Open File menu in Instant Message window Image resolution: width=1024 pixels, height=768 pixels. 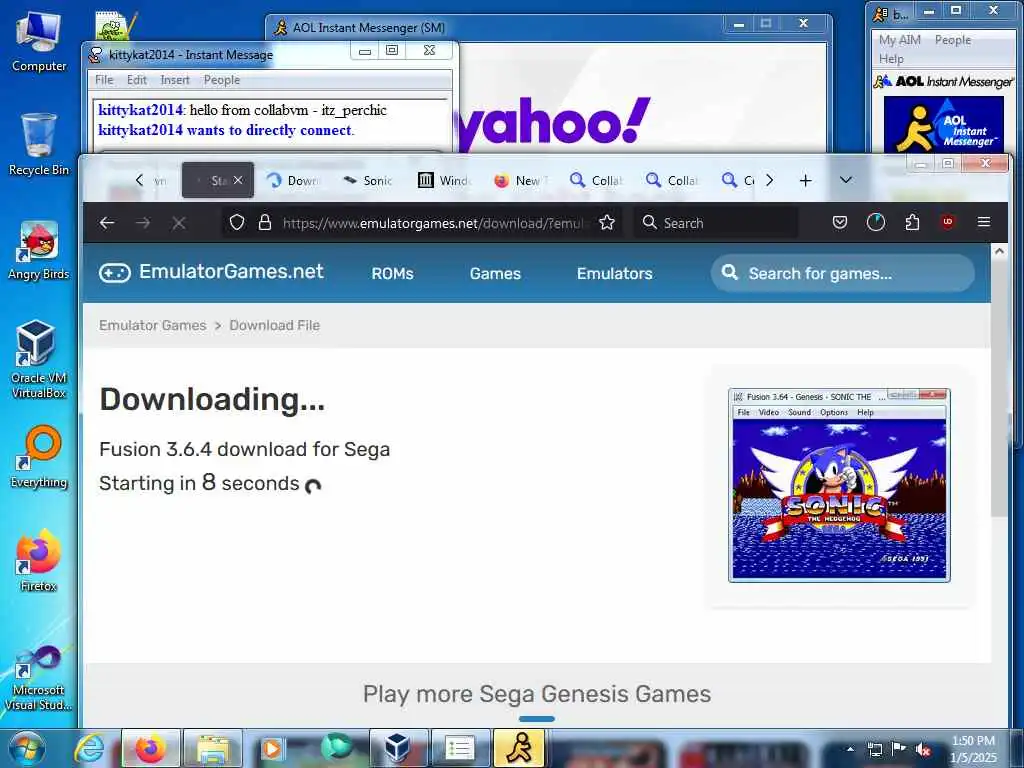point(104,80)
